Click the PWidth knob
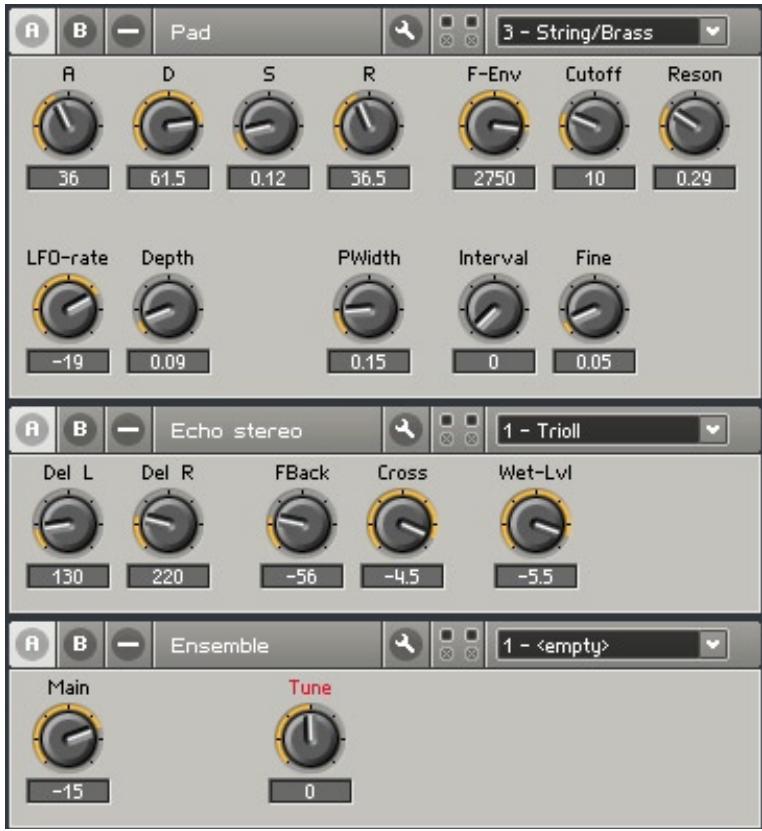The height and width of the screenshot is (831, 762). [x=368, y=308]
